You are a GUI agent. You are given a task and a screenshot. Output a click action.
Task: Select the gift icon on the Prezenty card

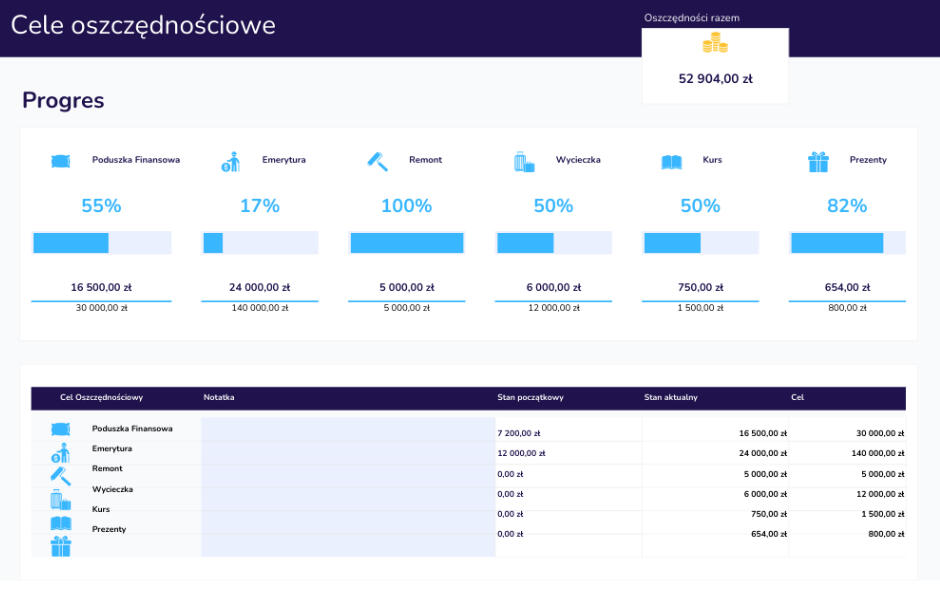tap(818, 161)
